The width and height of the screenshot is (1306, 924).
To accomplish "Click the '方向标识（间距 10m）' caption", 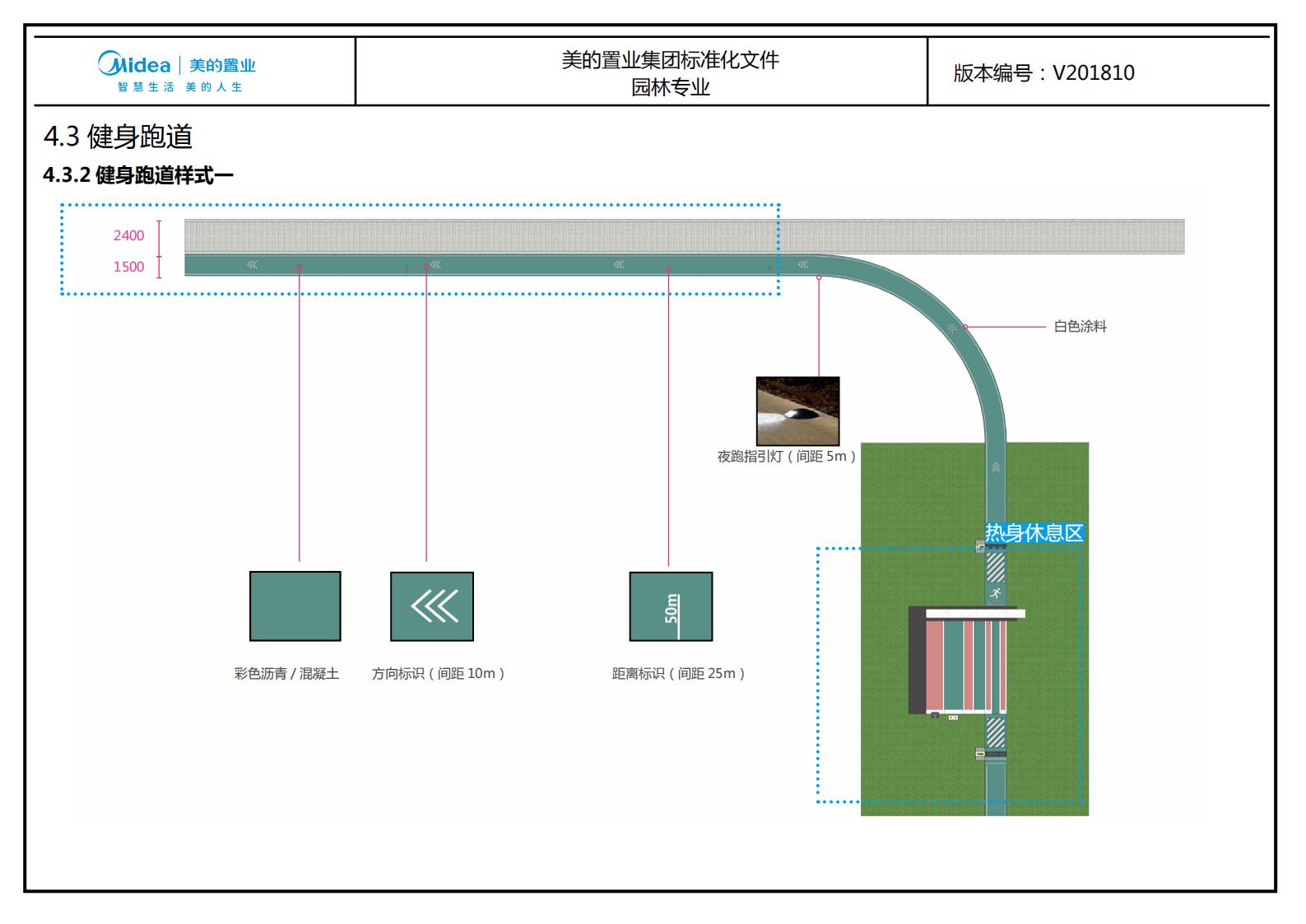I will pos(439,674).
